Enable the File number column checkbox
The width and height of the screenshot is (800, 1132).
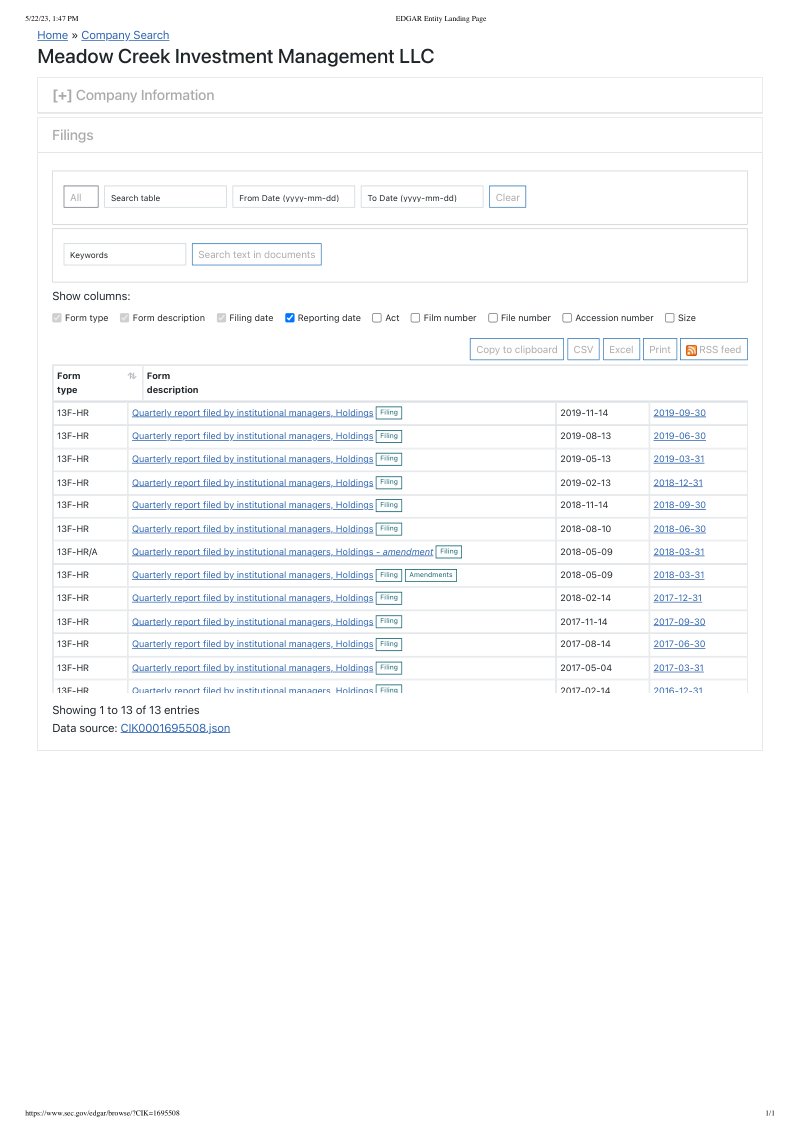click(493, 318)
